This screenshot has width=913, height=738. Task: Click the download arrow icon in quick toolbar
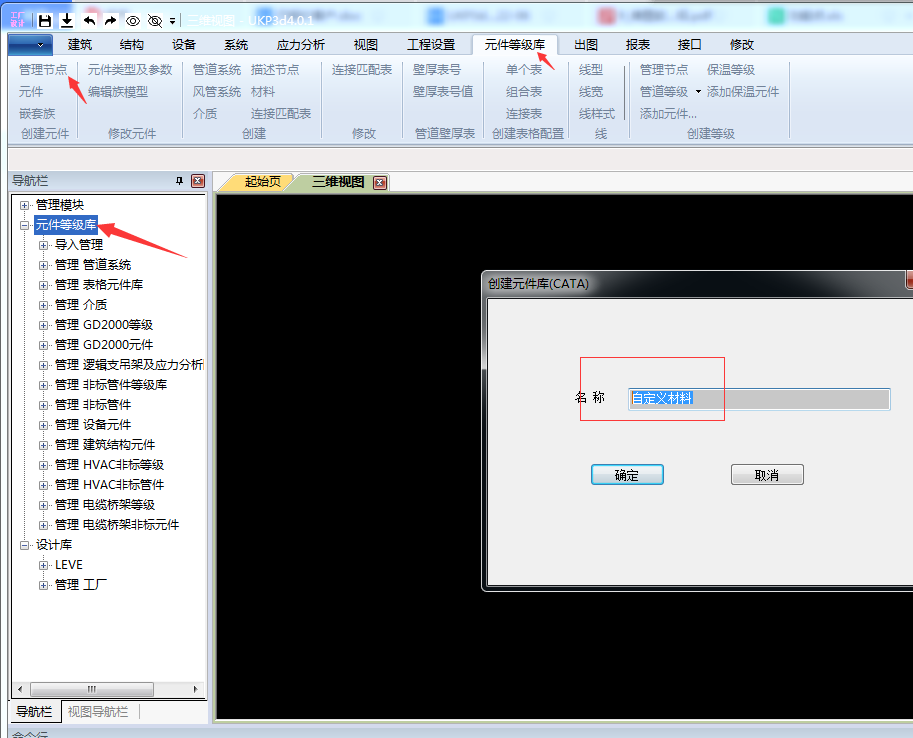67,20
